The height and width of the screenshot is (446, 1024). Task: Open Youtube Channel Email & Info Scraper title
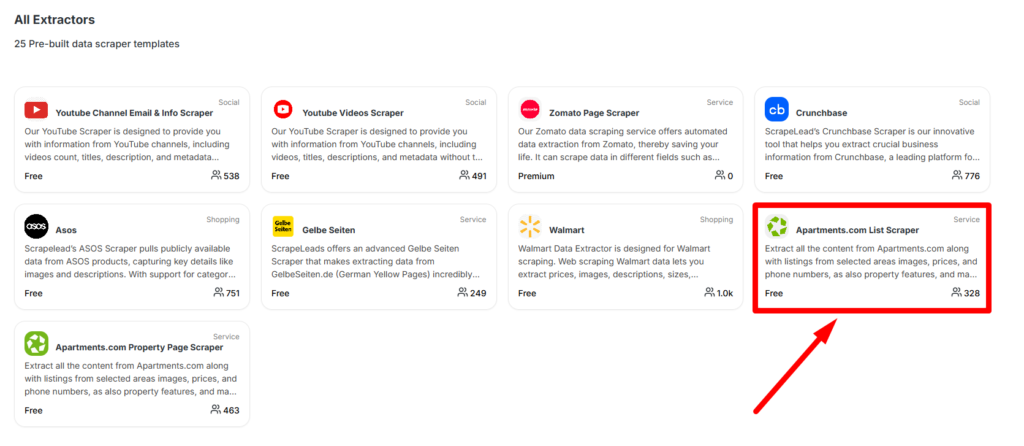134,113
